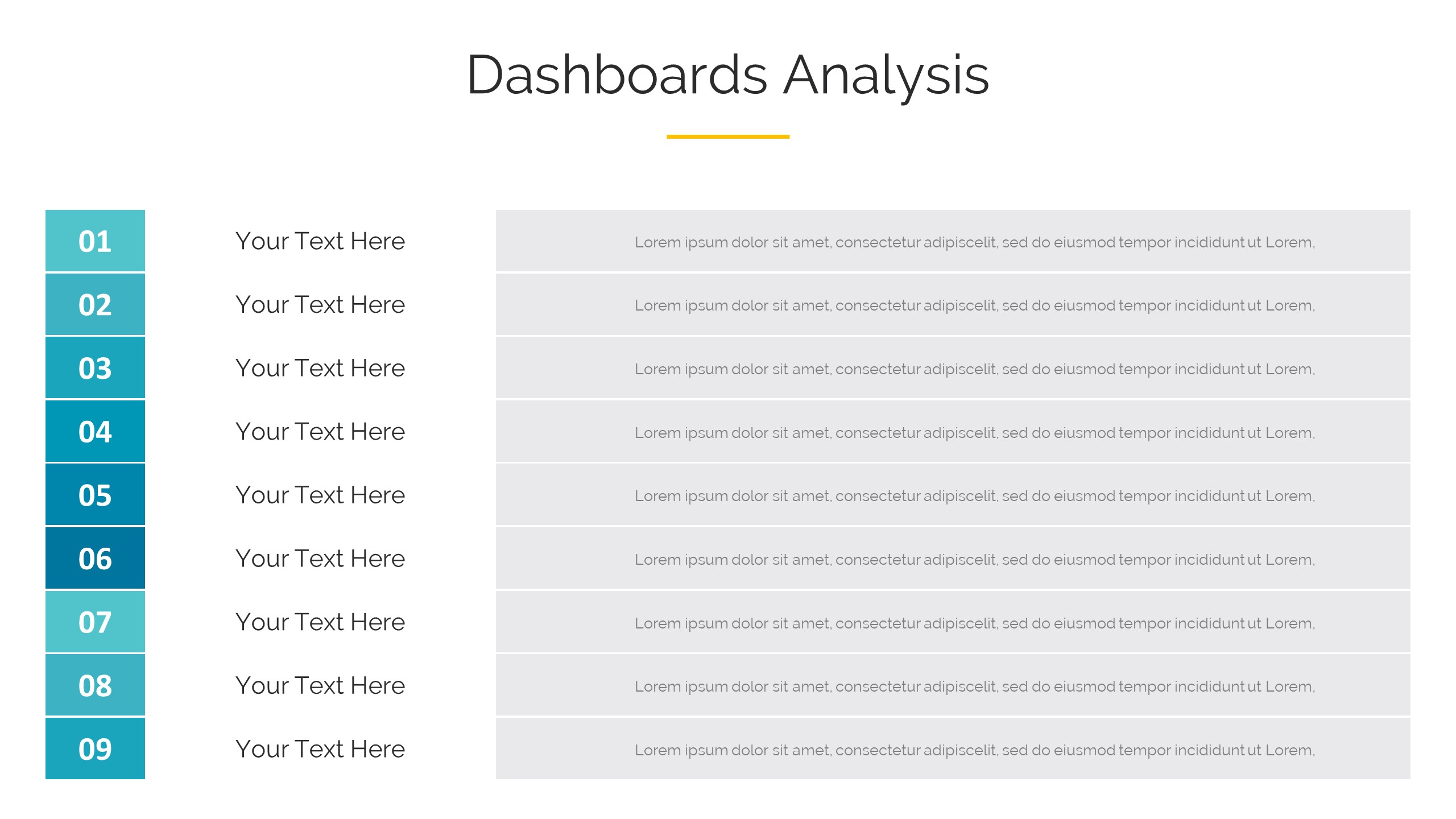Select the blue block labeled 04
The width and height of the screenshot is (1456, 819).
tap(95, 431)
